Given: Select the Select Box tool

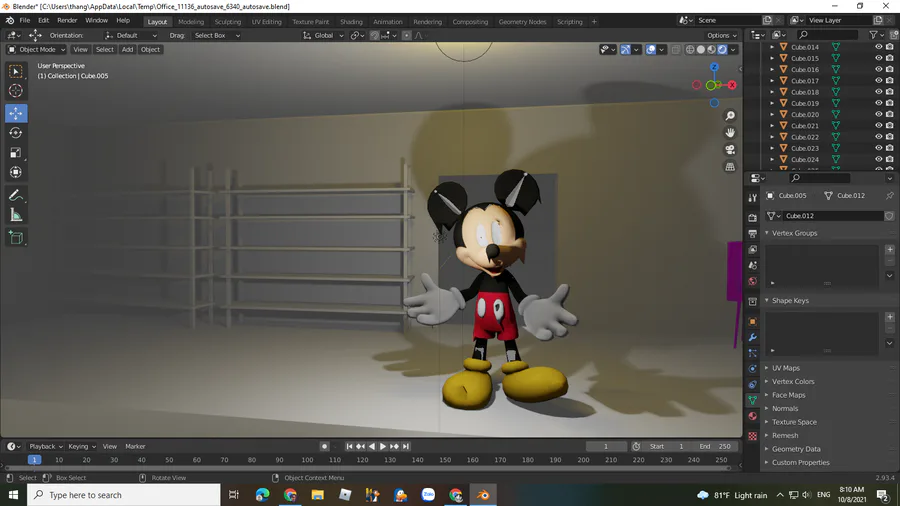Looking at the screenshot, I should point(15,71).
